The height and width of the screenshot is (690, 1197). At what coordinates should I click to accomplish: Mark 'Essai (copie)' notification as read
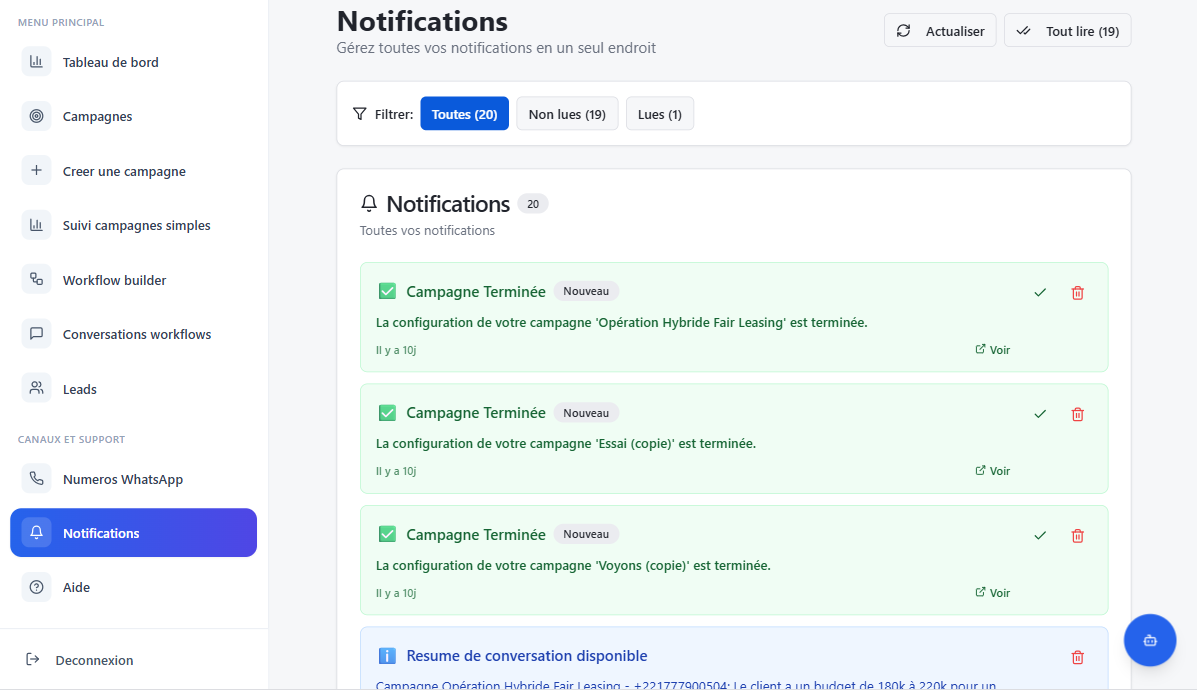click(x=1040, y=414)
